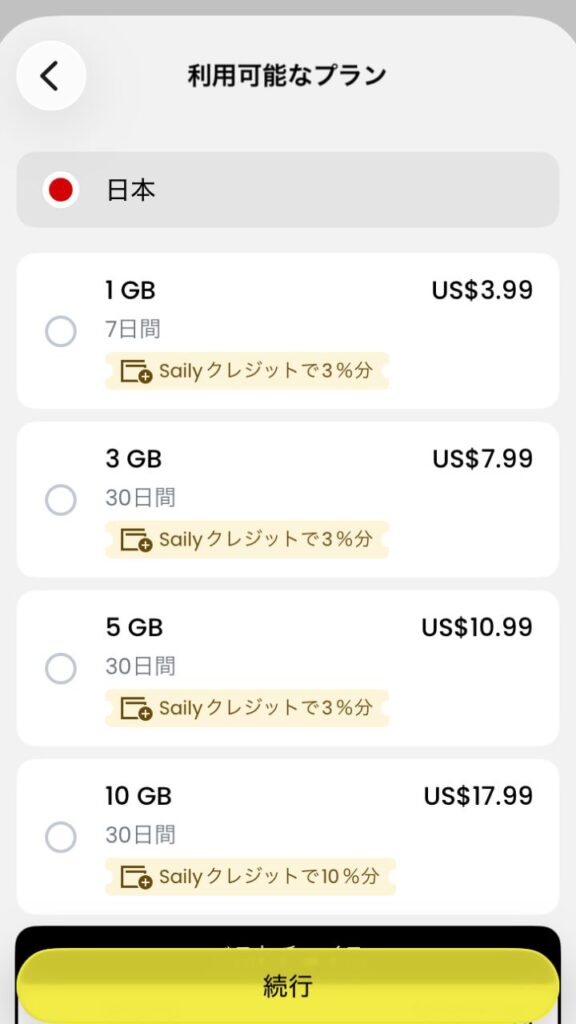The image size is (576, 1024).
Task: Tap the back arrow to return
Action: click(x=50, y=75)
